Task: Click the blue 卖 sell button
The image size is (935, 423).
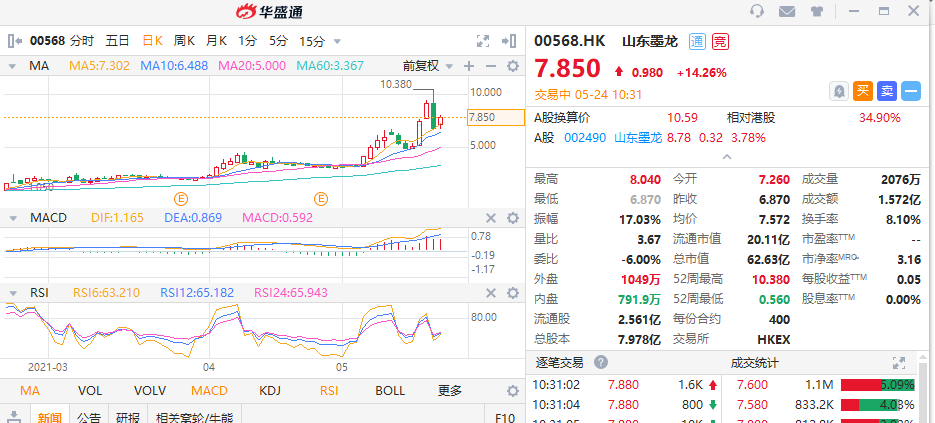Action: [x=887, y=91]
